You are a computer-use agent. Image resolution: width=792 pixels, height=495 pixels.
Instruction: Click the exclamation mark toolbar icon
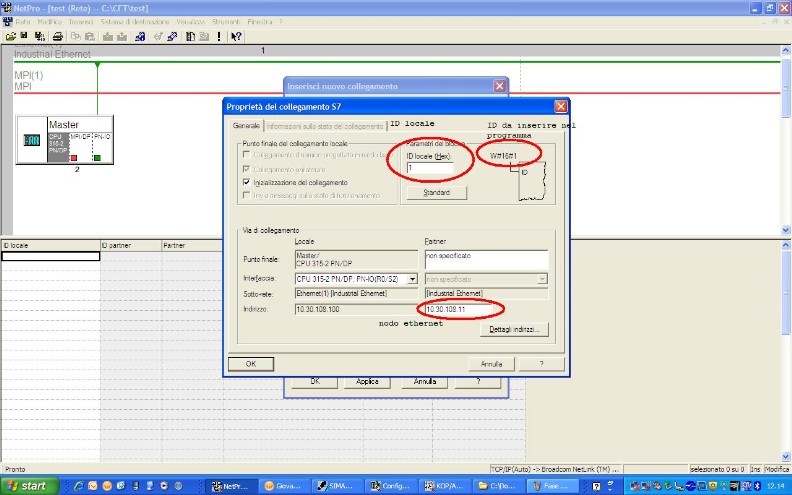(219, 36)
